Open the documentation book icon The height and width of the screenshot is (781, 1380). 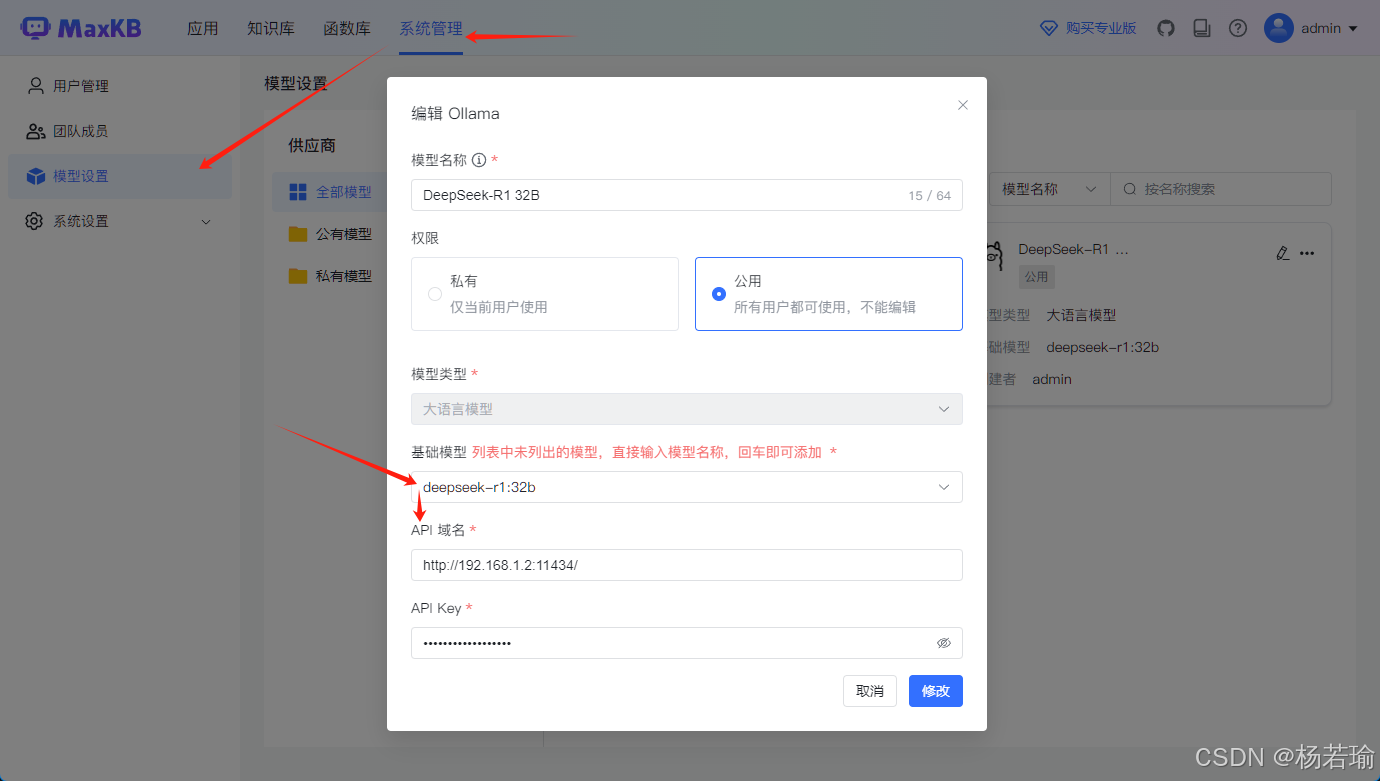click(x=1202, y=28)
